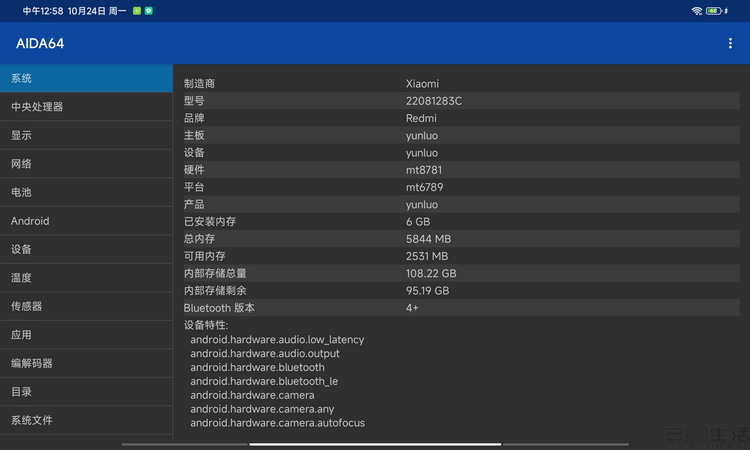Viewport: 750px width, 450px height.
Task: Open the 设备 sidebar section
Action: (86, 249)
